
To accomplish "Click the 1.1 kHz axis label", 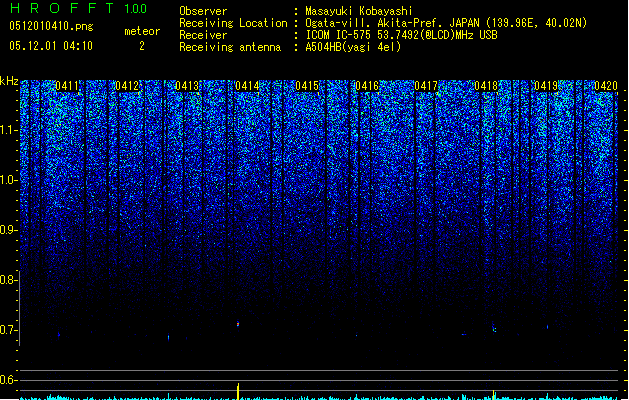I will tap(8, 130).
